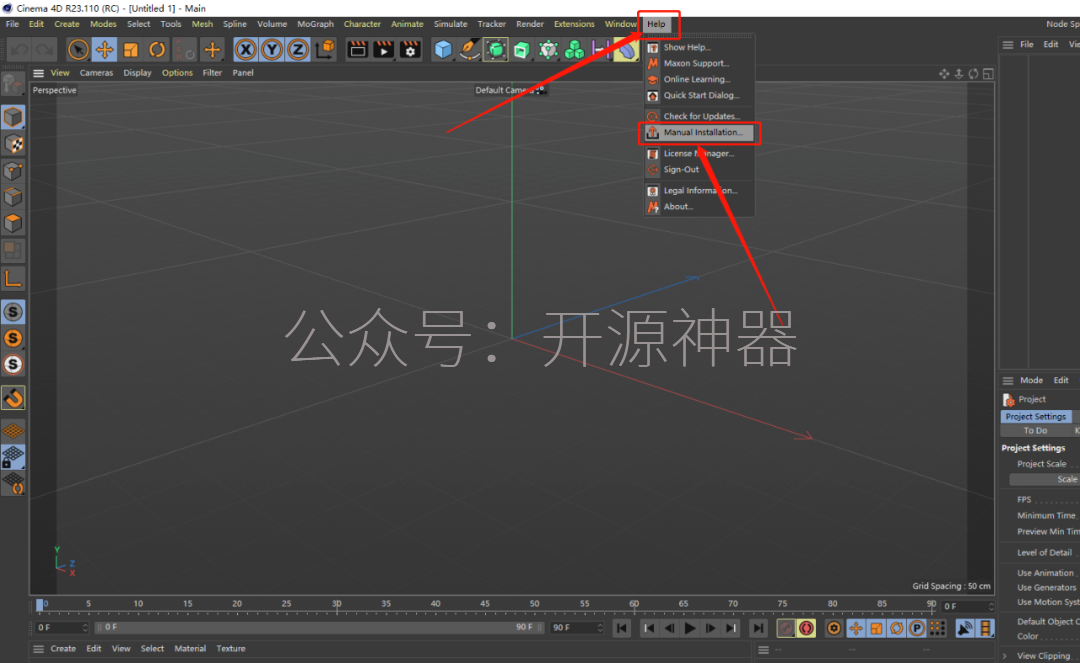This screenshot has height=663, width=1080.
Task: Toggle the Locked Workplane icon
Action: coord(13,457)
